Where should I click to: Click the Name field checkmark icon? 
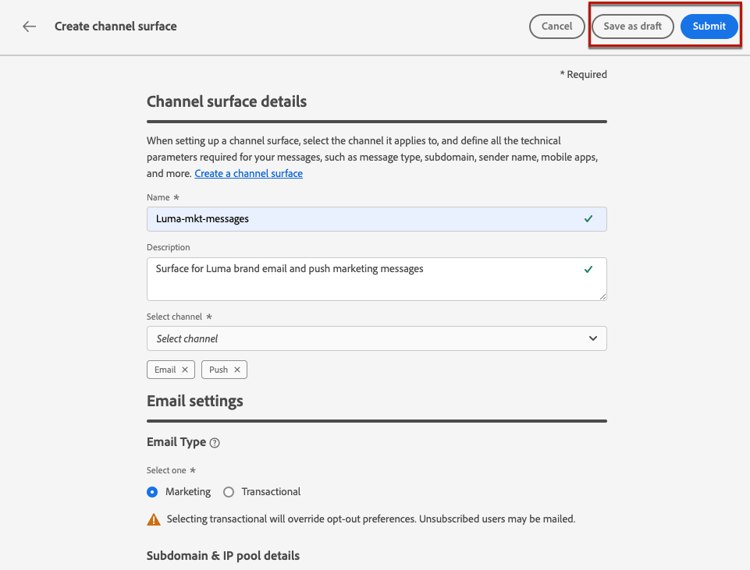(588, 219)
